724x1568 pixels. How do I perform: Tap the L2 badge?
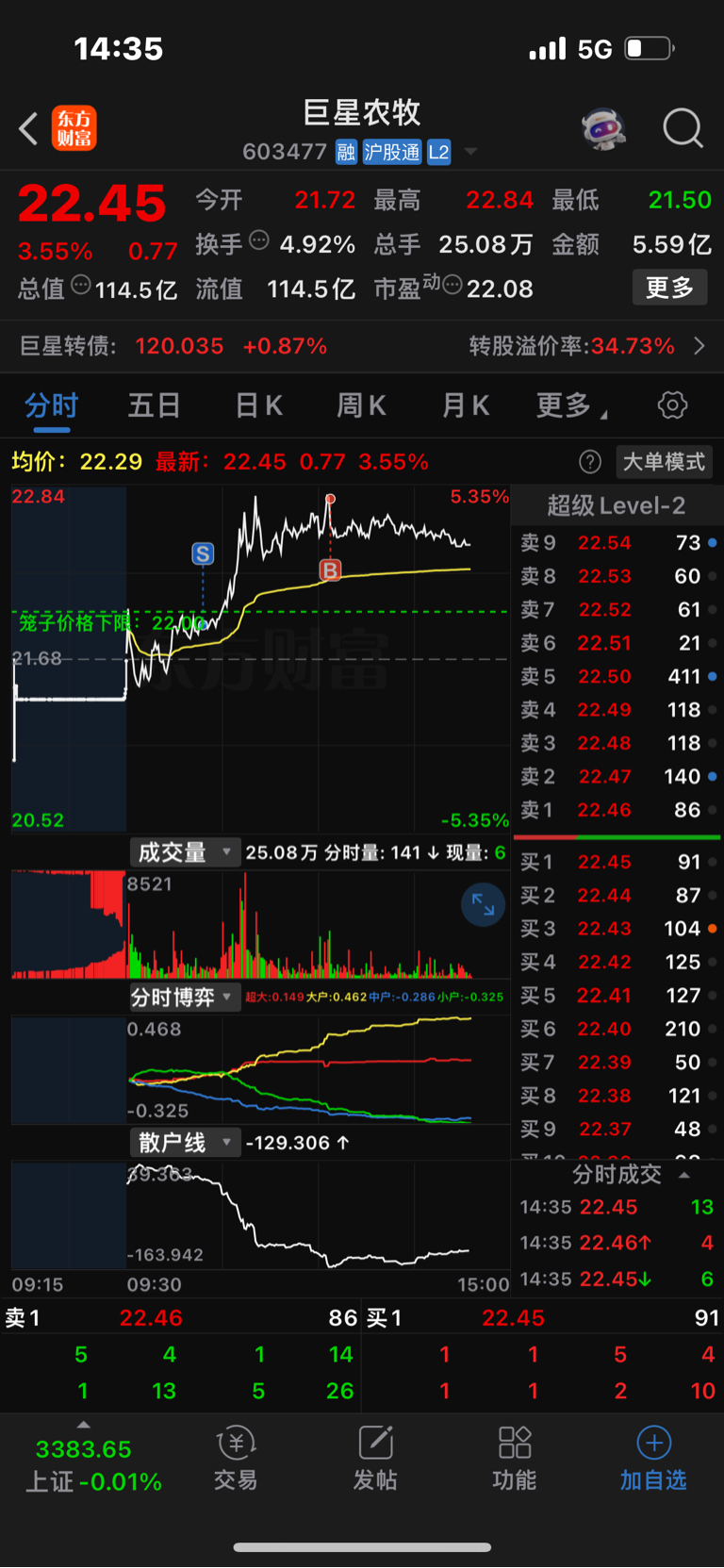[439, 153]
